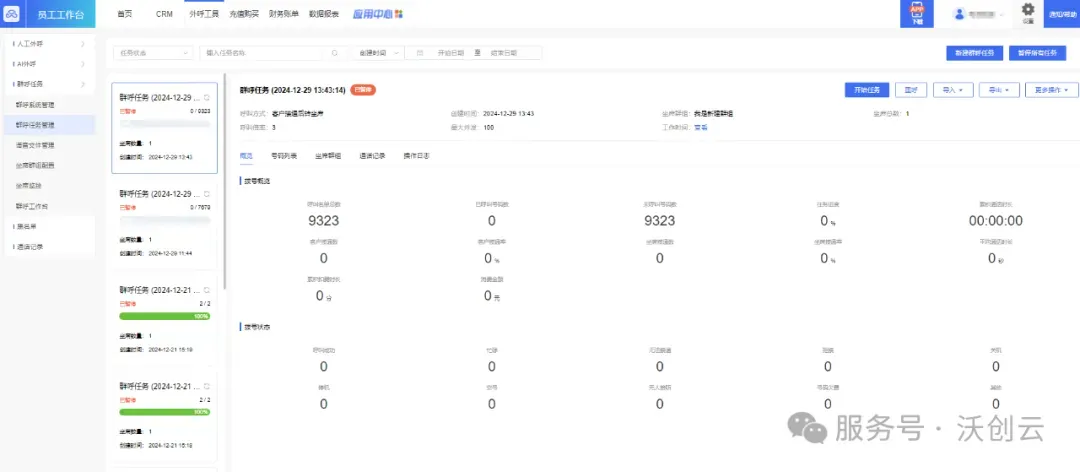Click the colorful grid icon beside 应用中心

399,14
